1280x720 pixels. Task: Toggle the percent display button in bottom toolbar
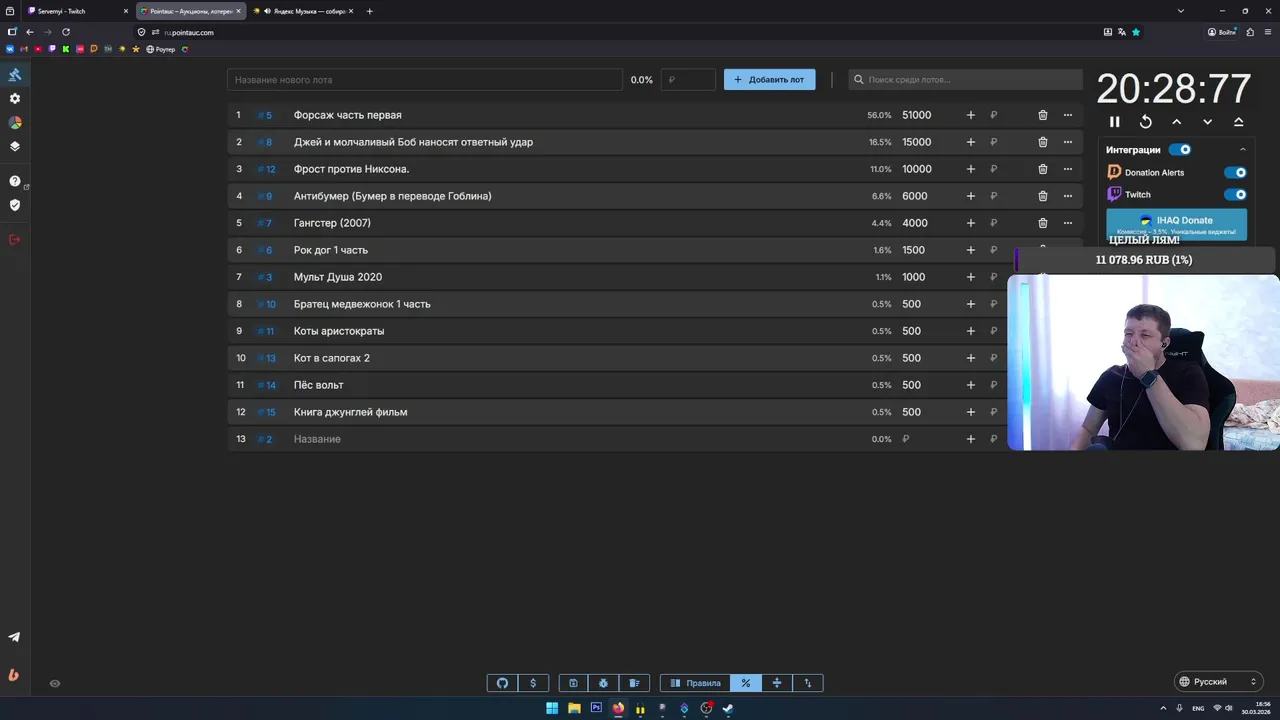[x=745, y=683]
